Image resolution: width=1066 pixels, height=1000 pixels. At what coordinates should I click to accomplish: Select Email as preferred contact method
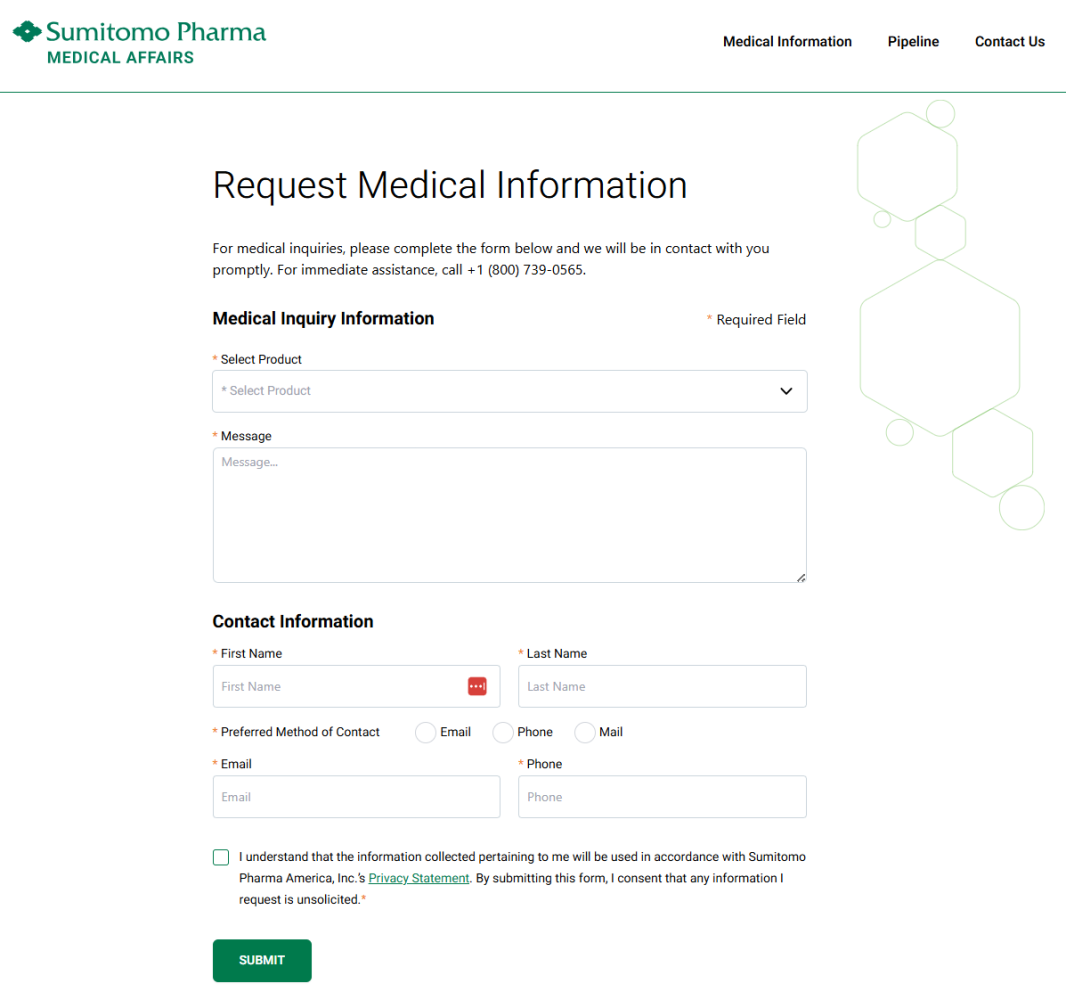[425, 733]
